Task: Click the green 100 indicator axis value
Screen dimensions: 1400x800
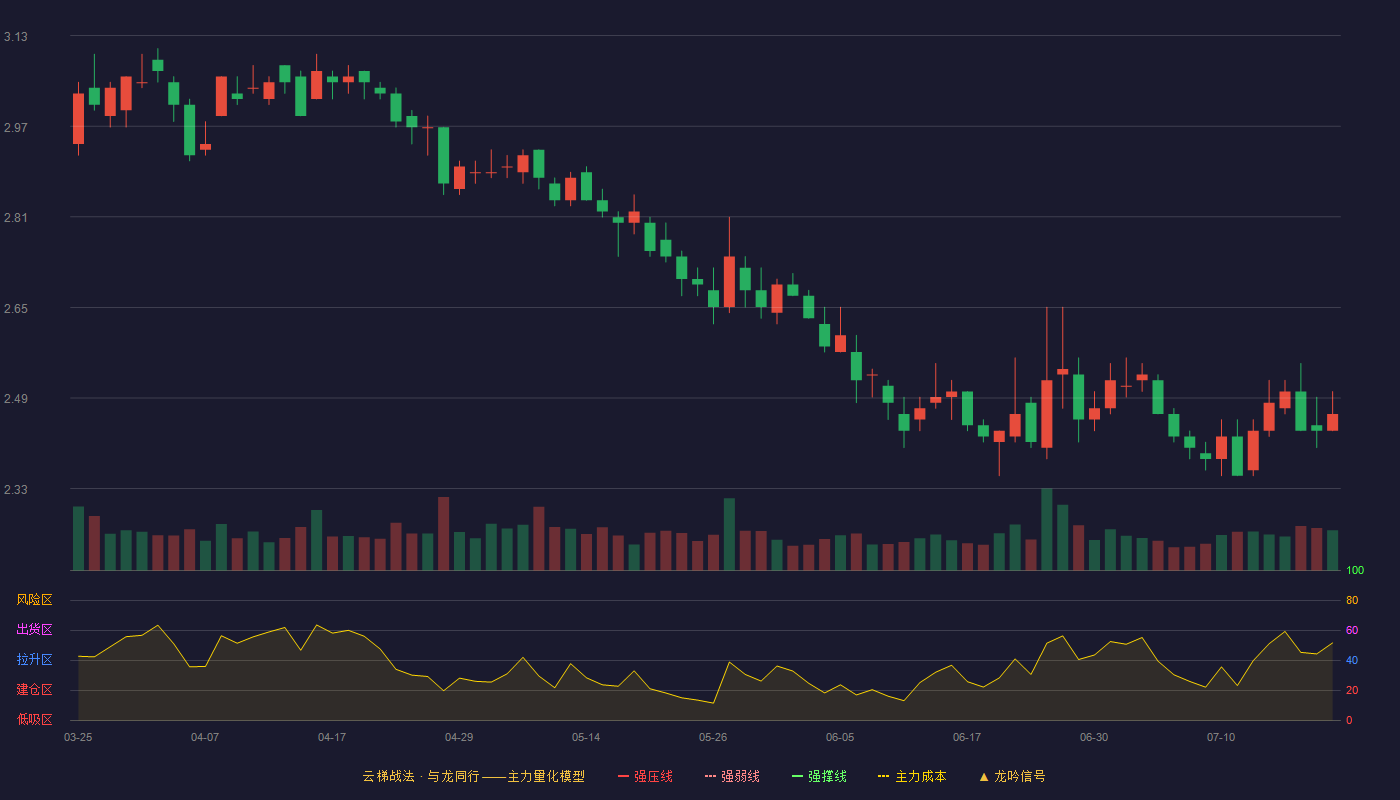Action: [1355, 570]
